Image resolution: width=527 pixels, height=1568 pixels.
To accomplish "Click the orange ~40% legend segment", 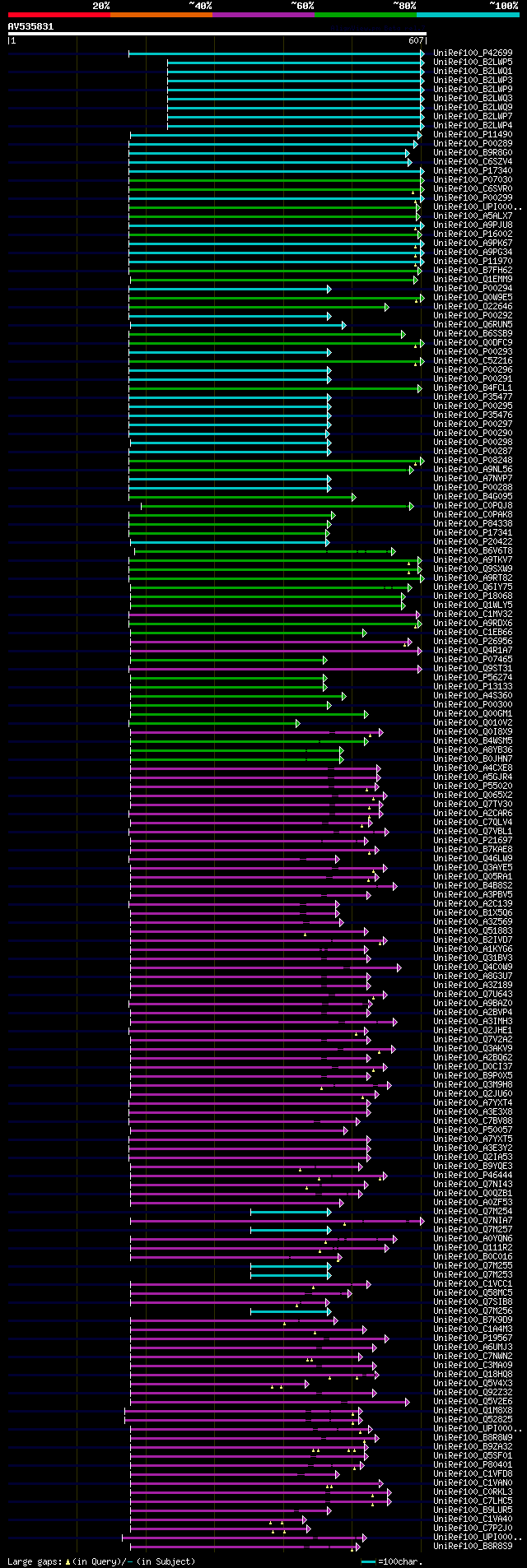I will click(x=161, y=15).
